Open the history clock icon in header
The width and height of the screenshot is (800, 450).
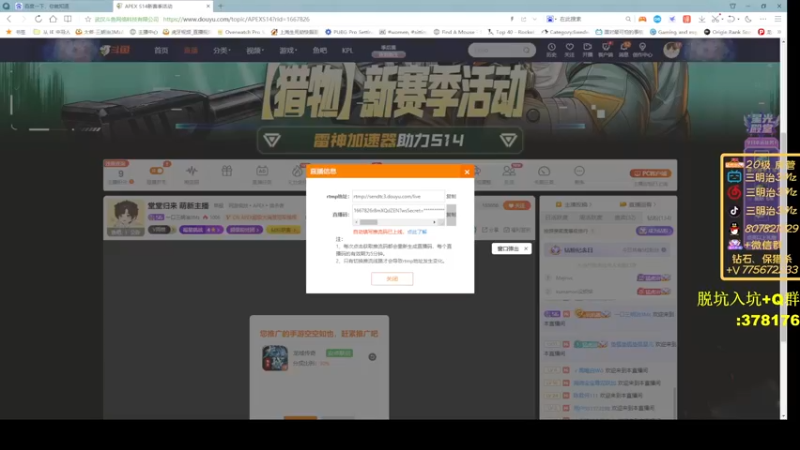pos(552,49)
